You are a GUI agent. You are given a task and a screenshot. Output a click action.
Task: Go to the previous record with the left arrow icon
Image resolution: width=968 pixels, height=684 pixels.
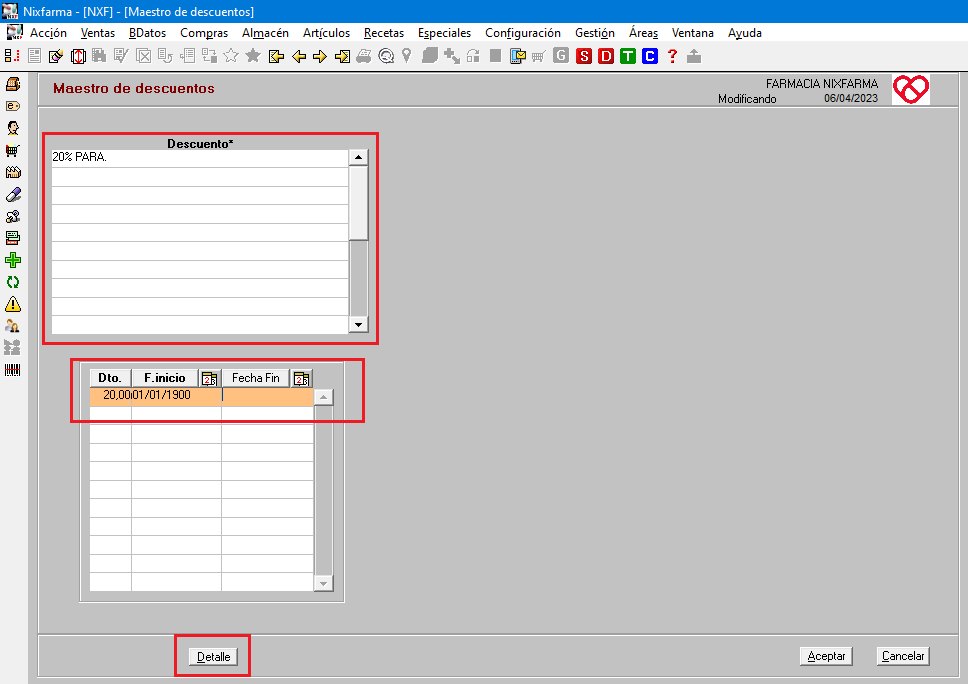pos(299,57)
